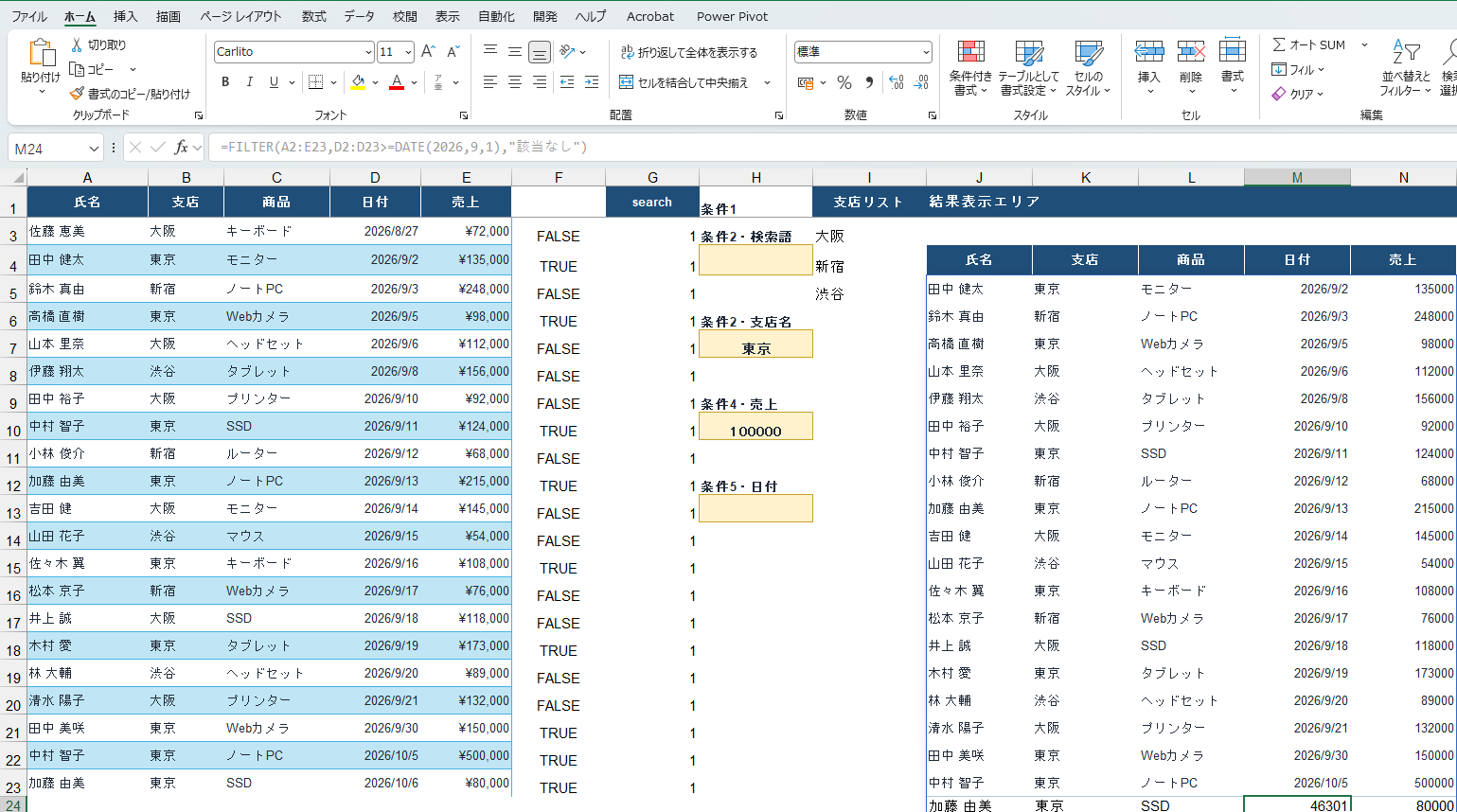Viewport: 1457px width, 812px height.
Task: Open the ファイル menu
Action: (x=29, y=16)
